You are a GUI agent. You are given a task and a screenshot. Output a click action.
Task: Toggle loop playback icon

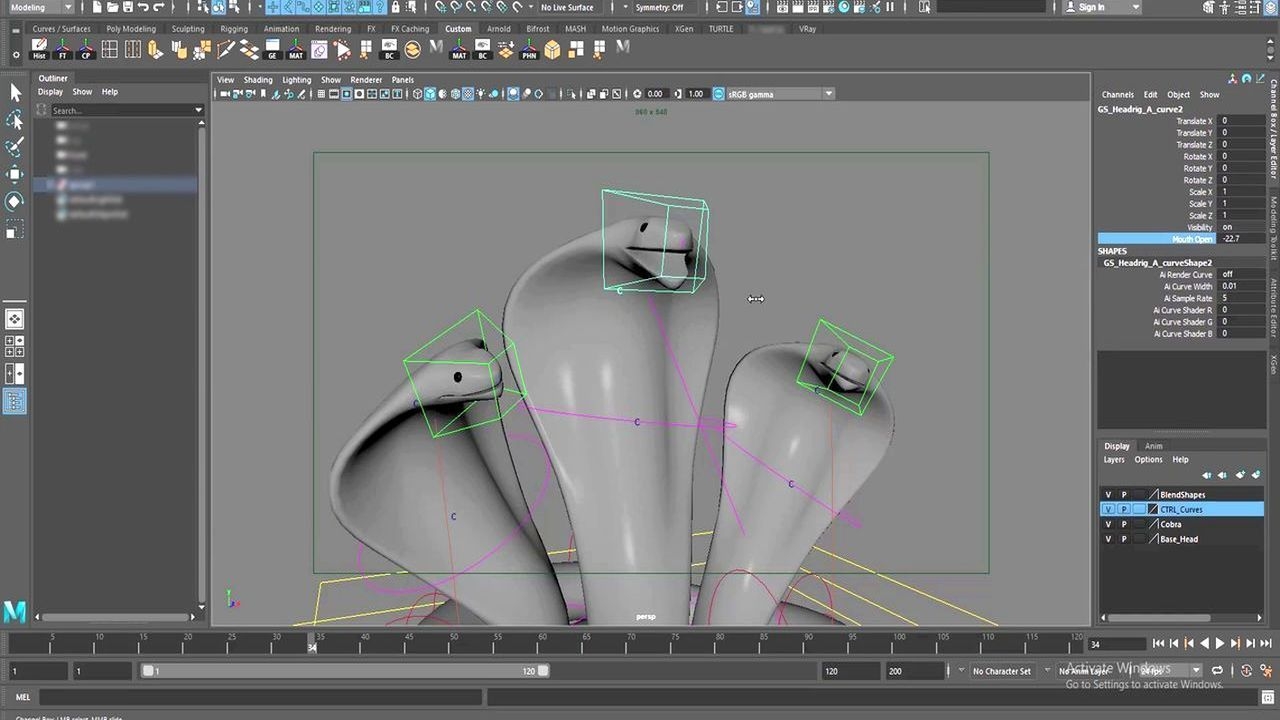pos(1217,671)
